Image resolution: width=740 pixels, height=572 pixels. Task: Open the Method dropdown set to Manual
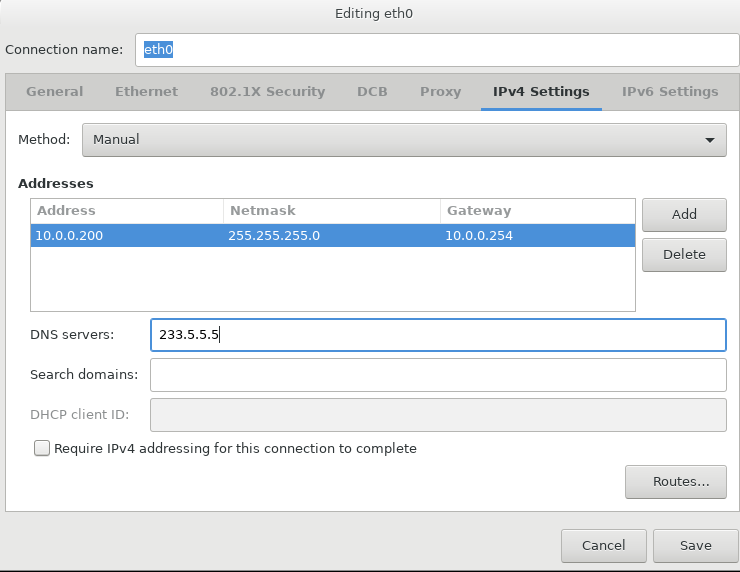point(404,140)
